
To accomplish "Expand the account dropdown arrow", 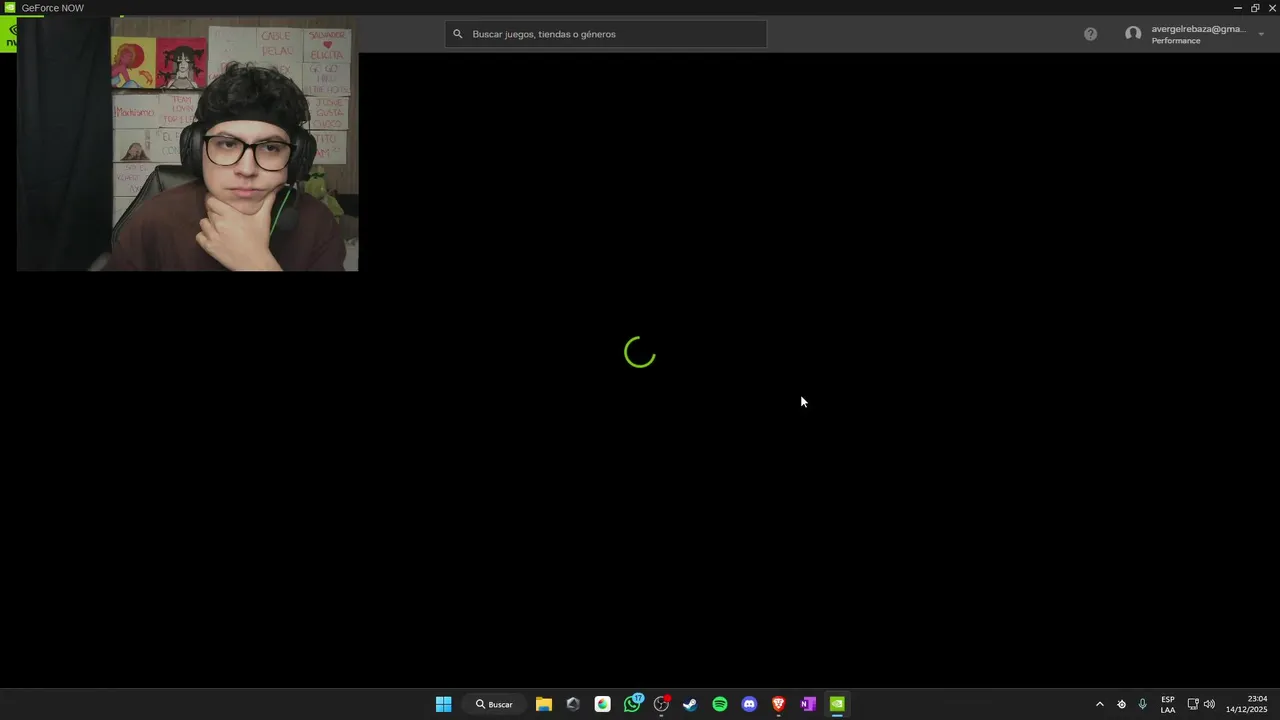I will [1261, 34].
